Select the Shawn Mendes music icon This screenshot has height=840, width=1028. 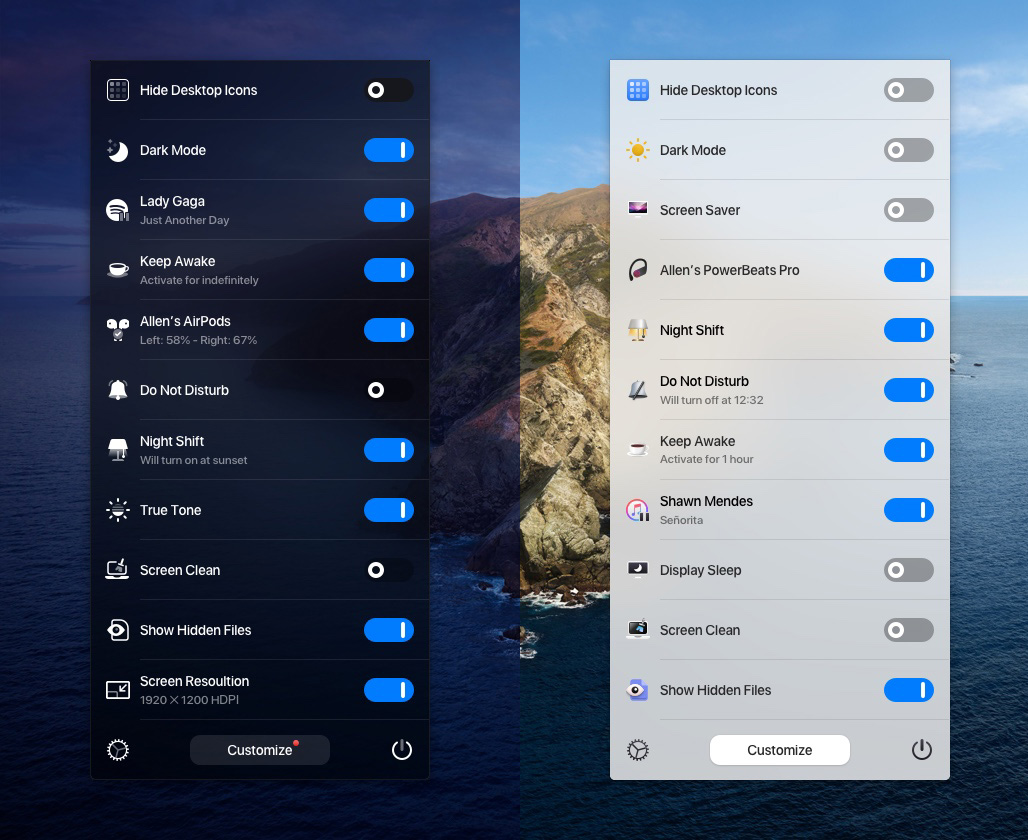pos(637,510)
